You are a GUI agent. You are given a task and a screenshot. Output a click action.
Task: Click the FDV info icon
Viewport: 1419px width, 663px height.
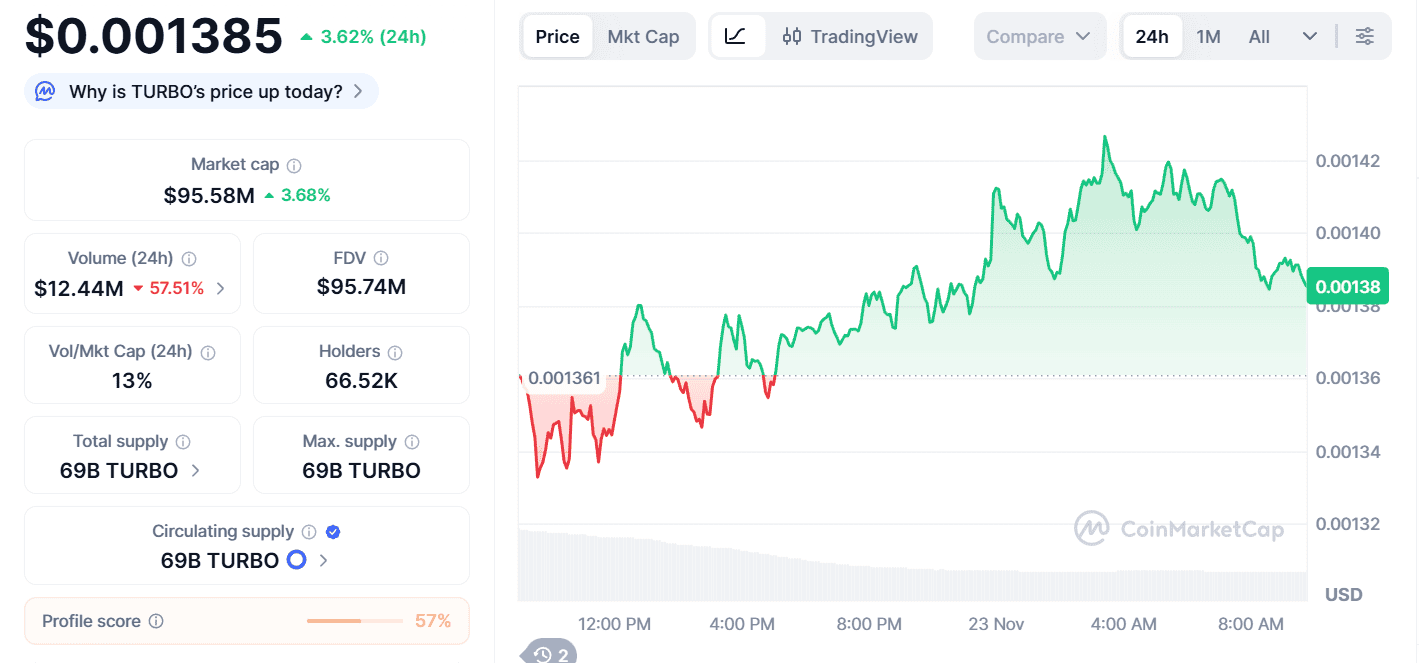381,259
